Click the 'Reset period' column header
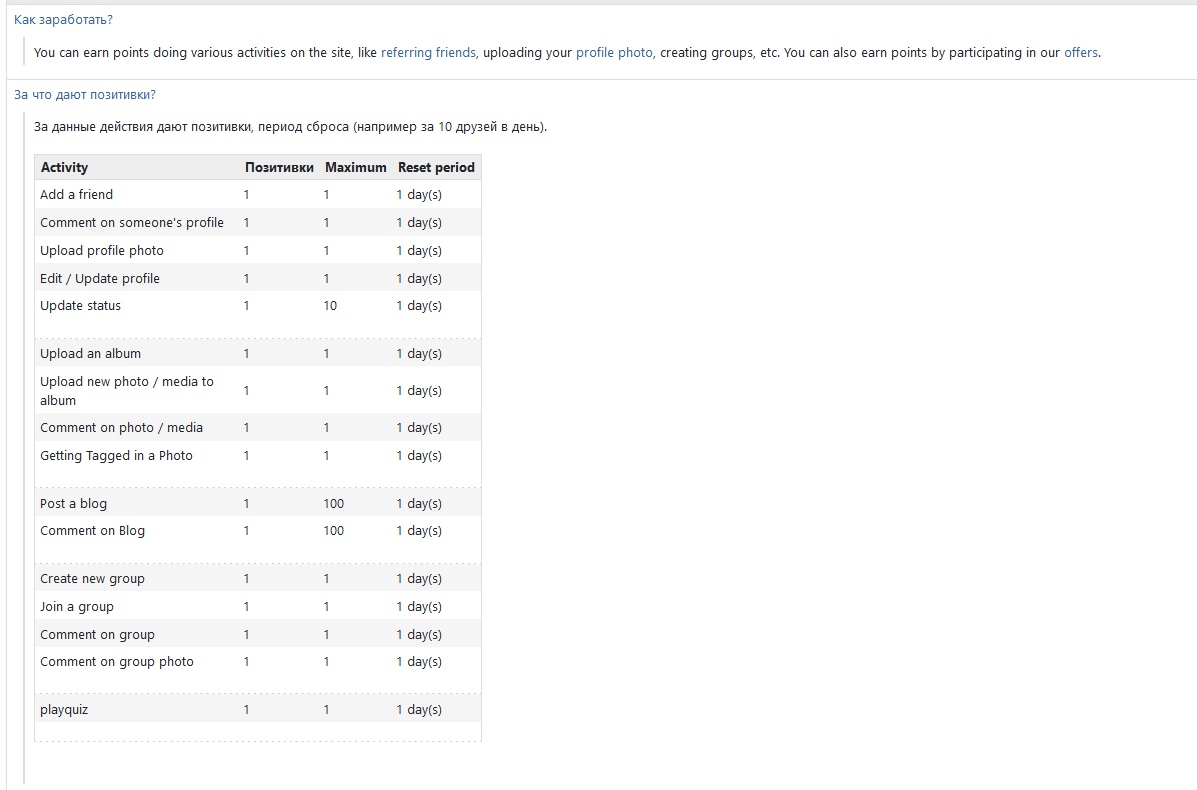The height and width of the screenshot is (790, 1197). pos(436,167)
